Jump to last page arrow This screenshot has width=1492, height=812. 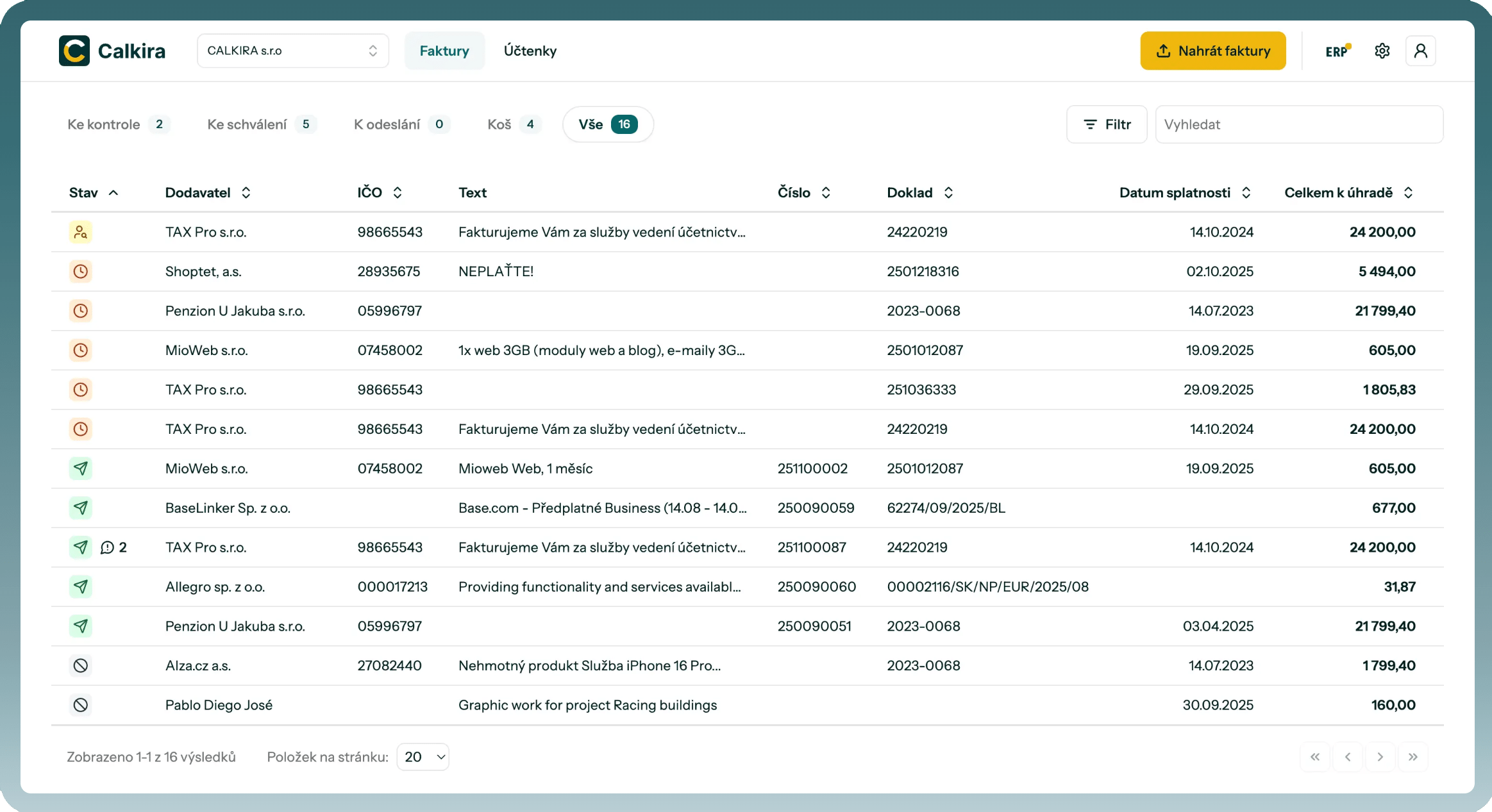pyautogui.click(x=1412, y=757)
